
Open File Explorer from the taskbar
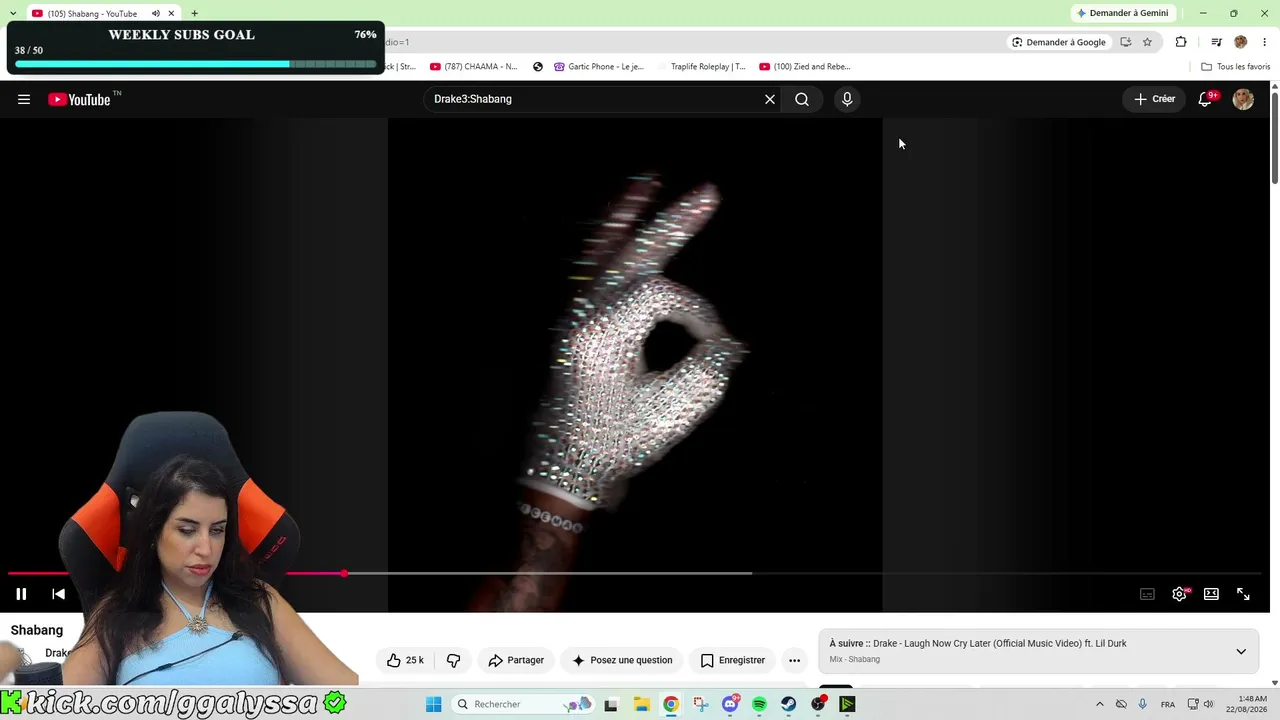click(x=642, y=704)
